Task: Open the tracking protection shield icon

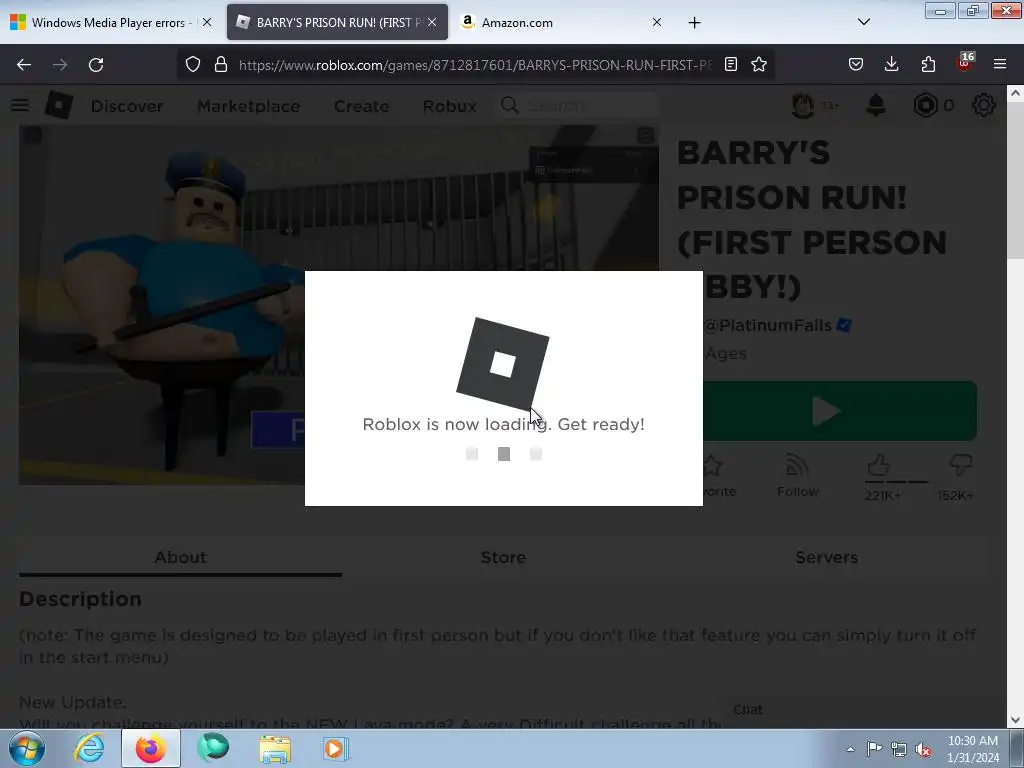Action: click(x=193, y=64)
